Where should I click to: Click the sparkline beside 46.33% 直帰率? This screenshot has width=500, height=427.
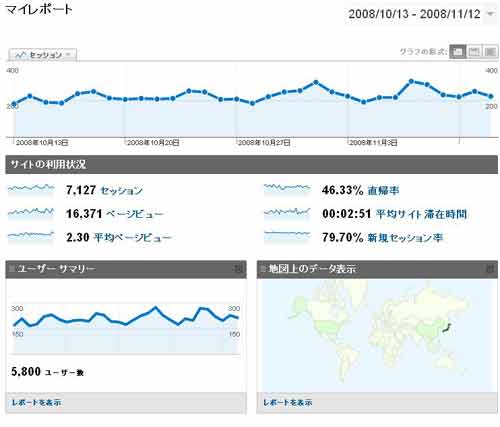287,189
